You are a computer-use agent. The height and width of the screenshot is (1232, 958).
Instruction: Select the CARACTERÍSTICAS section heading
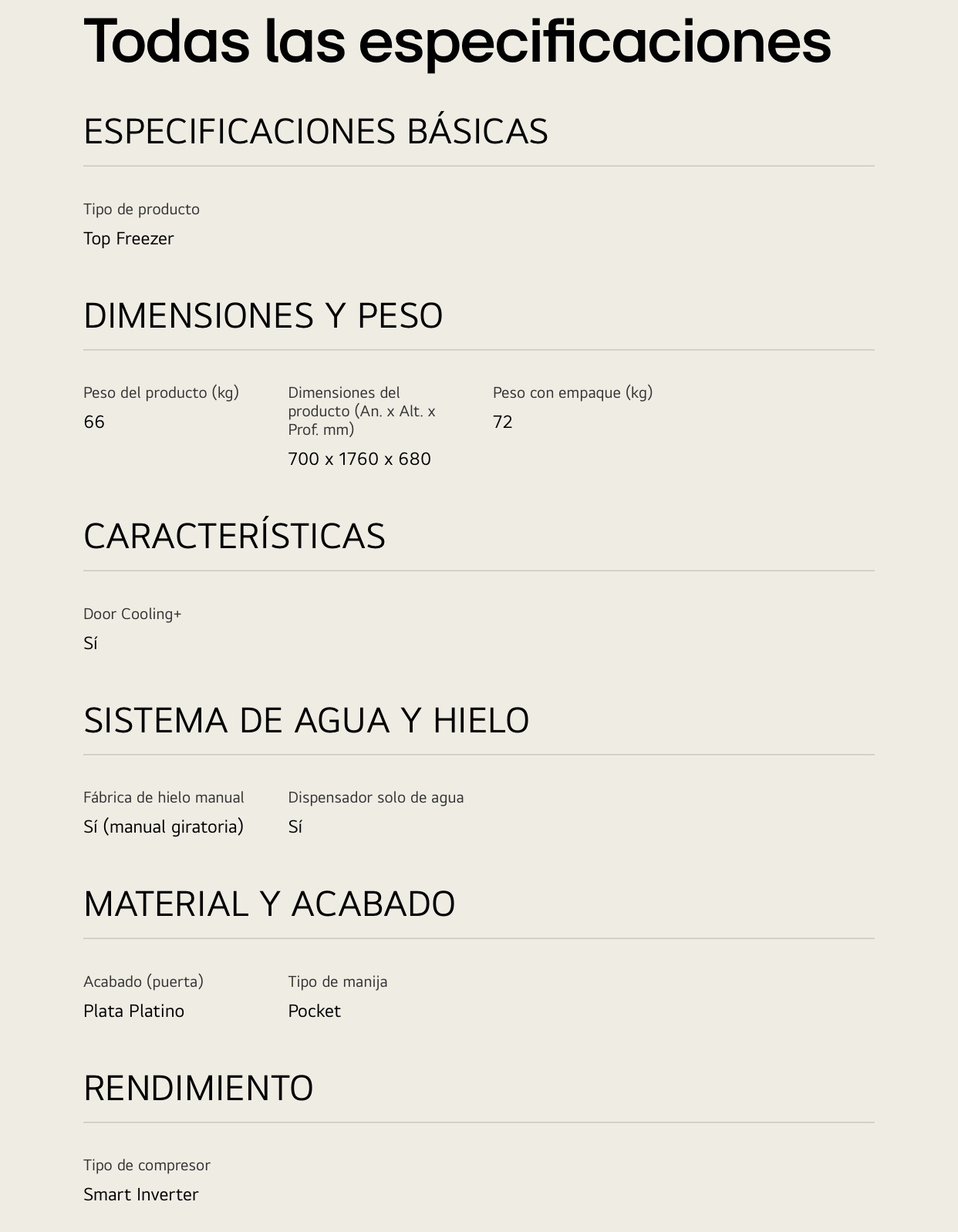coord(234,536)
